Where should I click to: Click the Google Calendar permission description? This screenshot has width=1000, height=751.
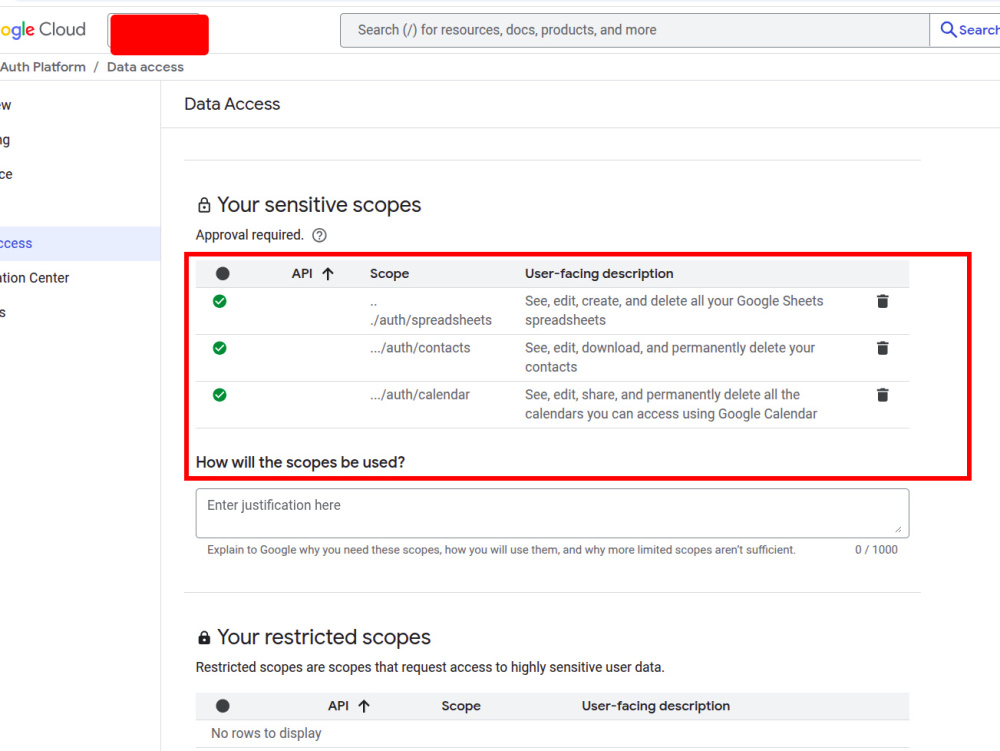pos(671,404)
